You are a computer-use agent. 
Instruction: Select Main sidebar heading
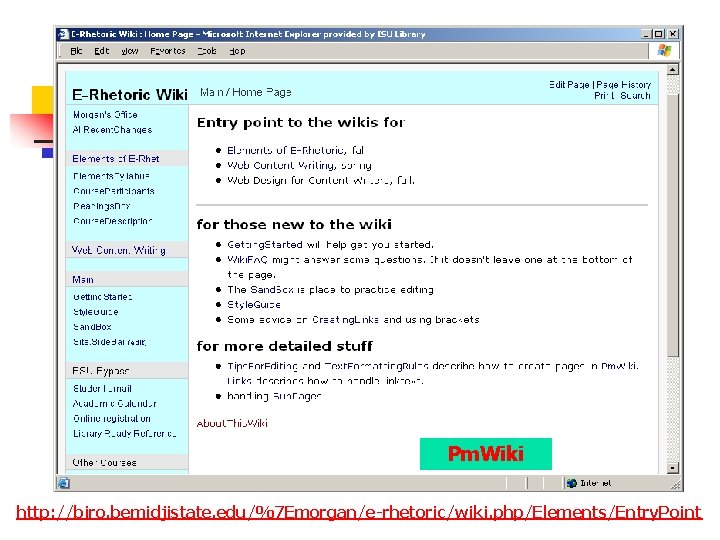(83, 280)
